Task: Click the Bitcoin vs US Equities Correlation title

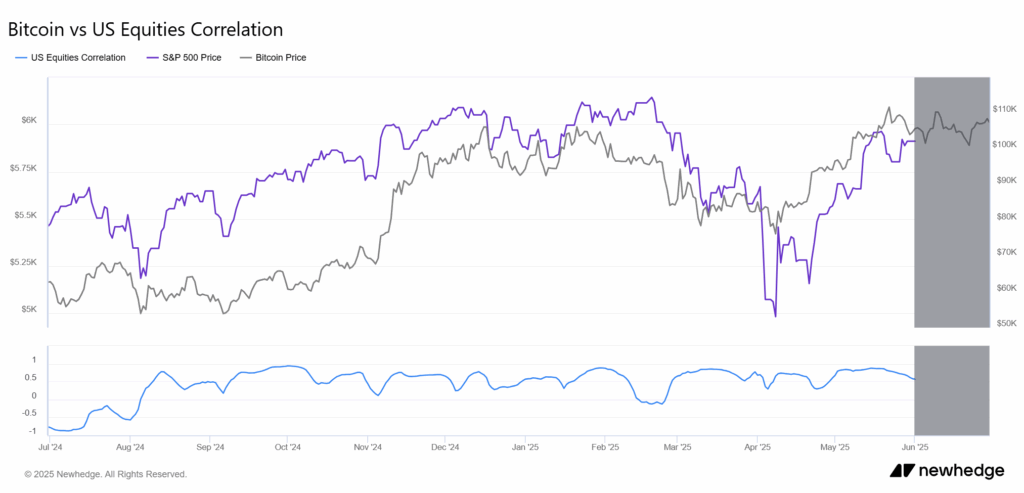Action: tap(145, 30)
